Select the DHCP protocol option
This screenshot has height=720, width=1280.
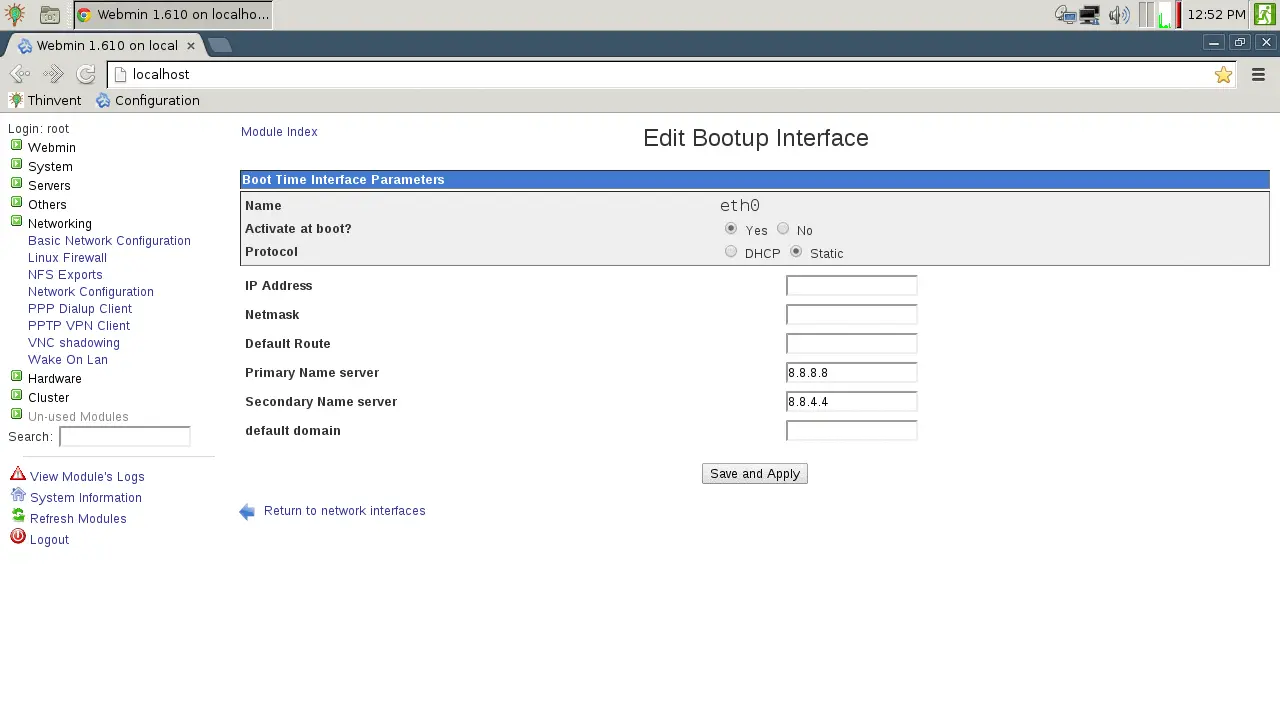click(731, 252)
